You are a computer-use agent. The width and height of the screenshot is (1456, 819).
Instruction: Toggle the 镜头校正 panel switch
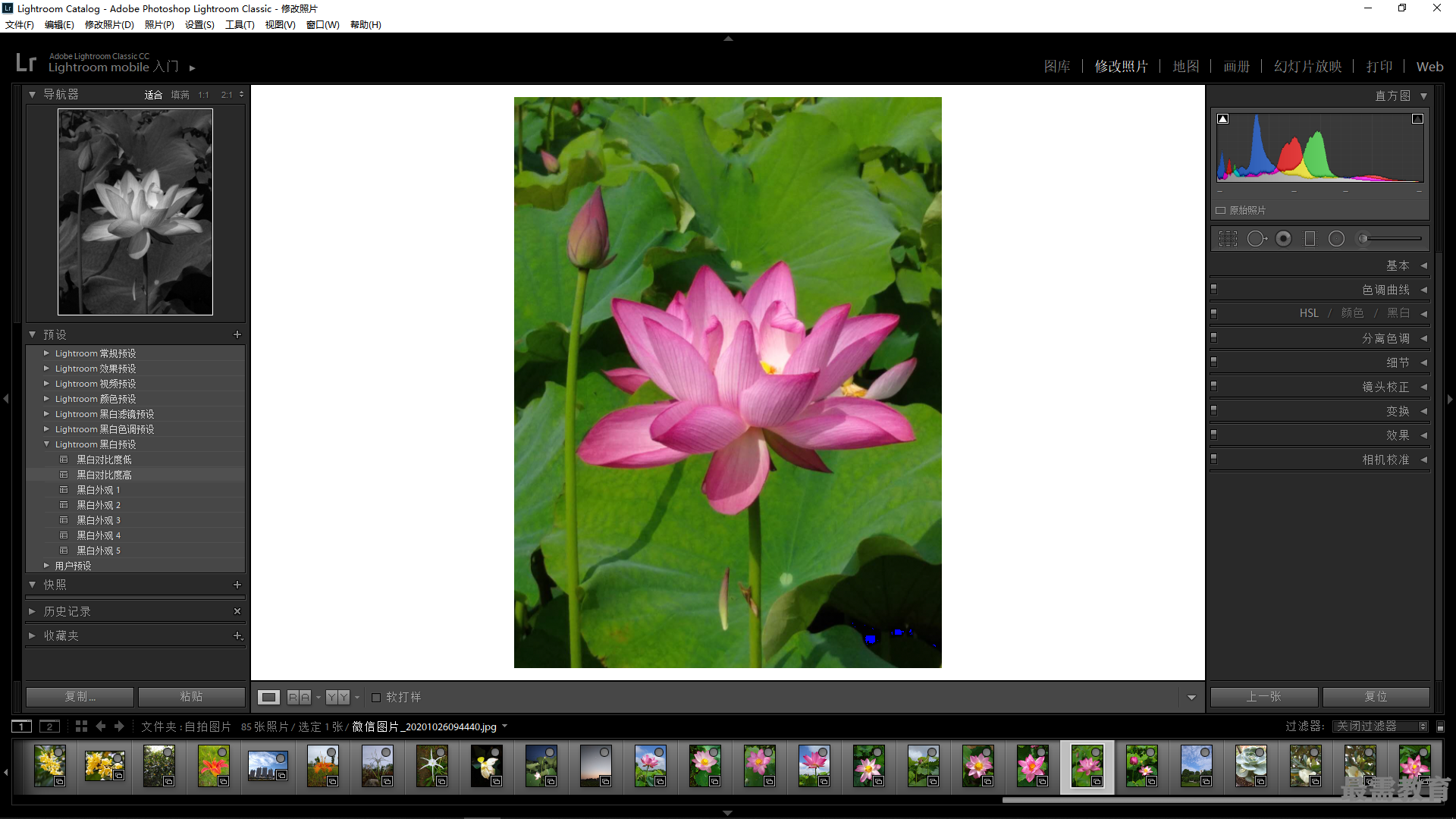[x=1214, y=386]
